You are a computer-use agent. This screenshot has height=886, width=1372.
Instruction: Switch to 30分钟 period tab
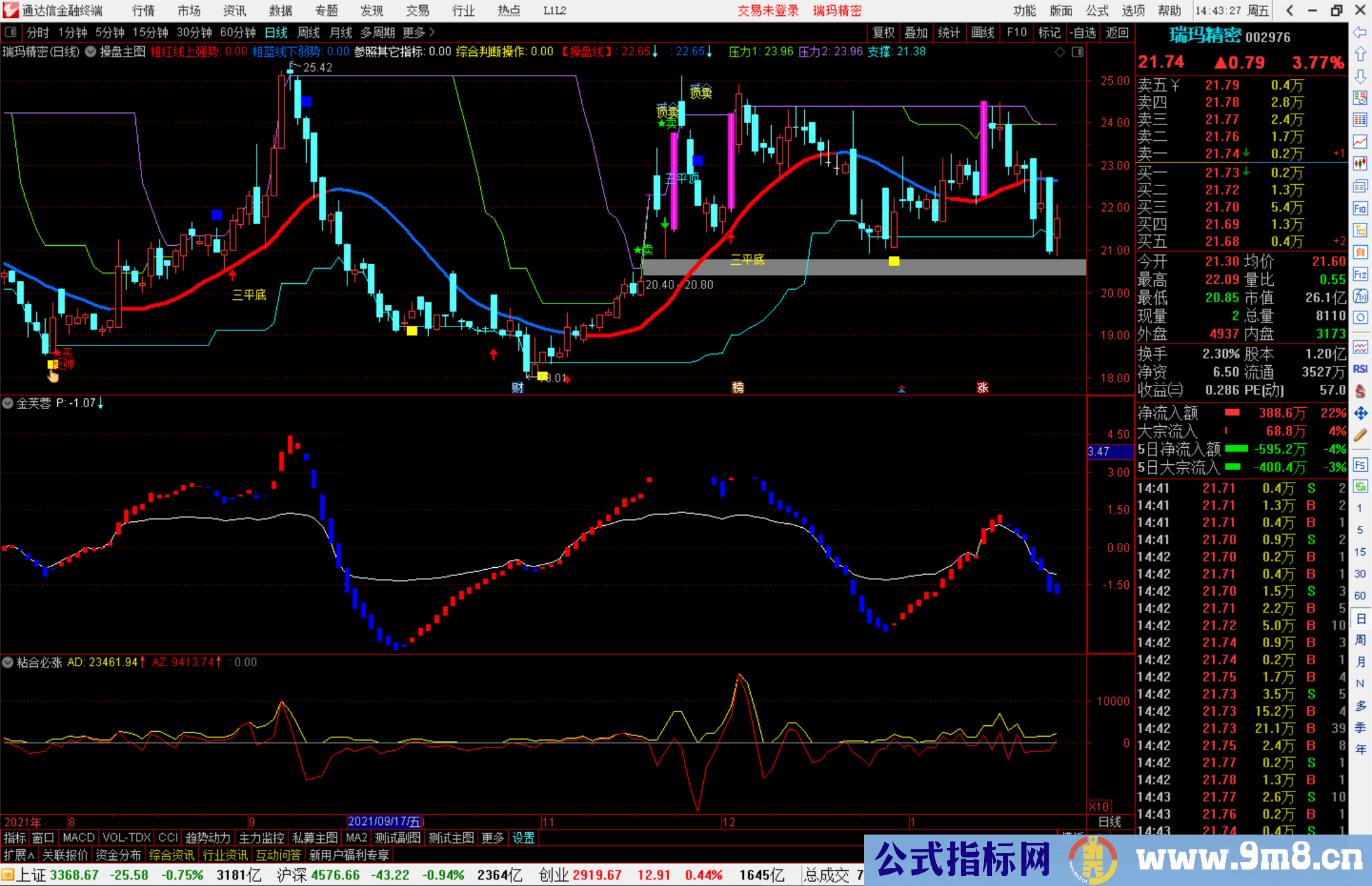pyautogui.click(x=194, y=32)
